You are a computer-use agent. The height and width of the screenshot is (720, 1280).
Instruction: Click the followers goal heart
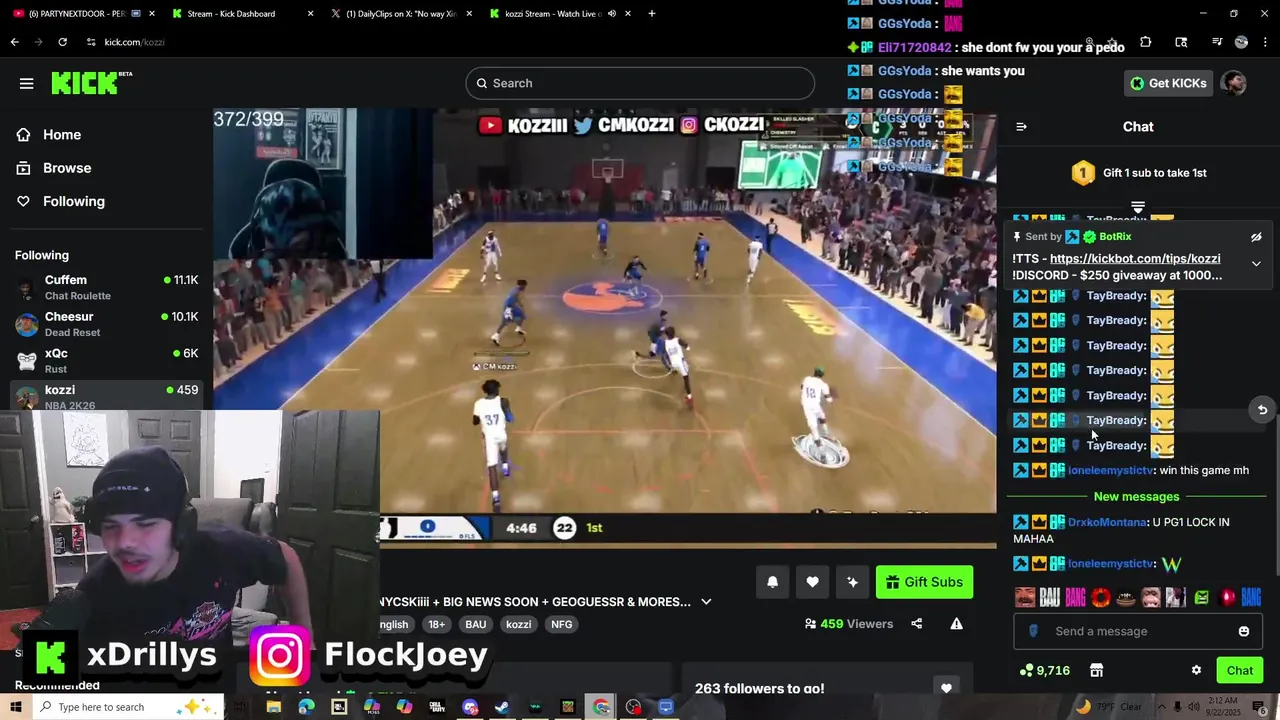(946, 688)
